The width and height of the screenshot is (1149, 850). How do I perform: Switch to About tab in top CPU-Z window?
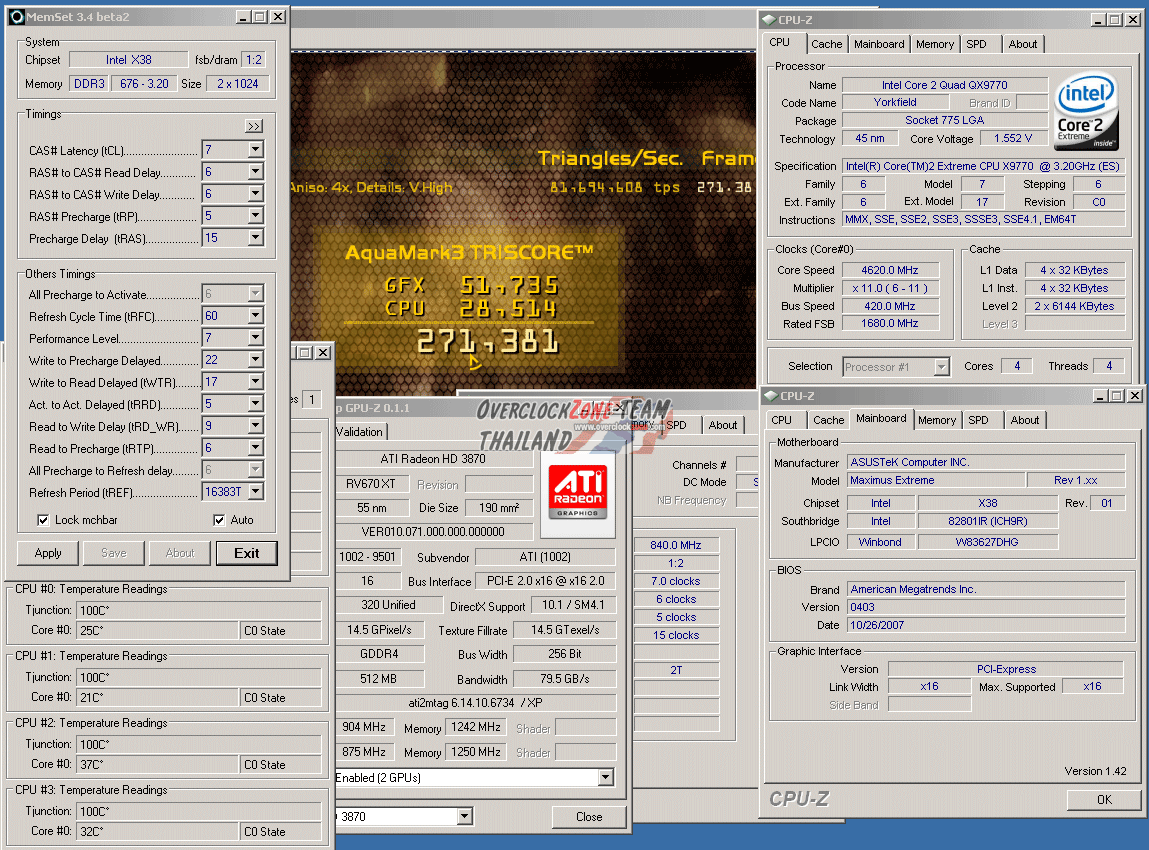point(1022,44)
